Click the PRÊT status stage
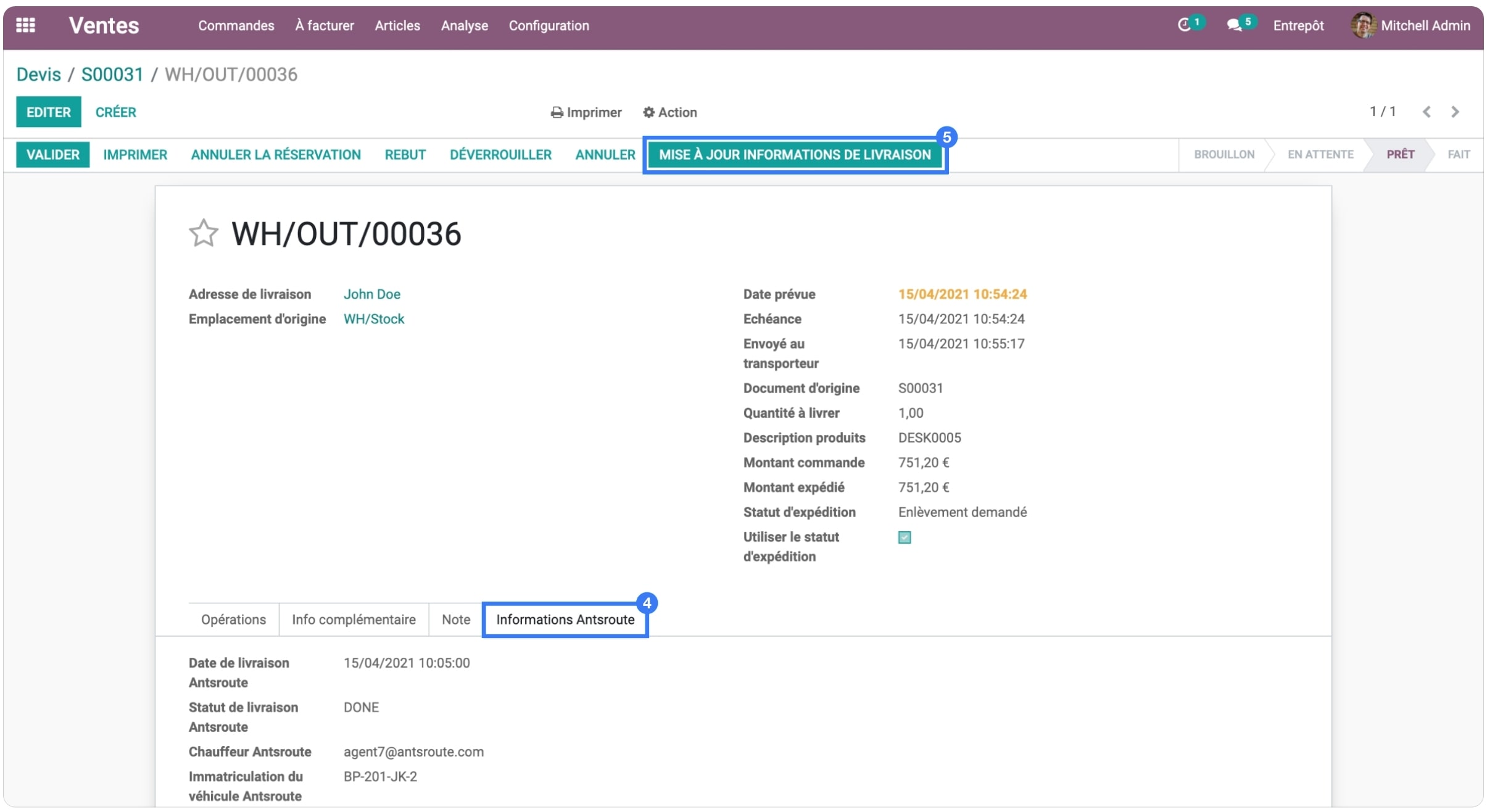 pyautogui.click(x=1400, y=154)
